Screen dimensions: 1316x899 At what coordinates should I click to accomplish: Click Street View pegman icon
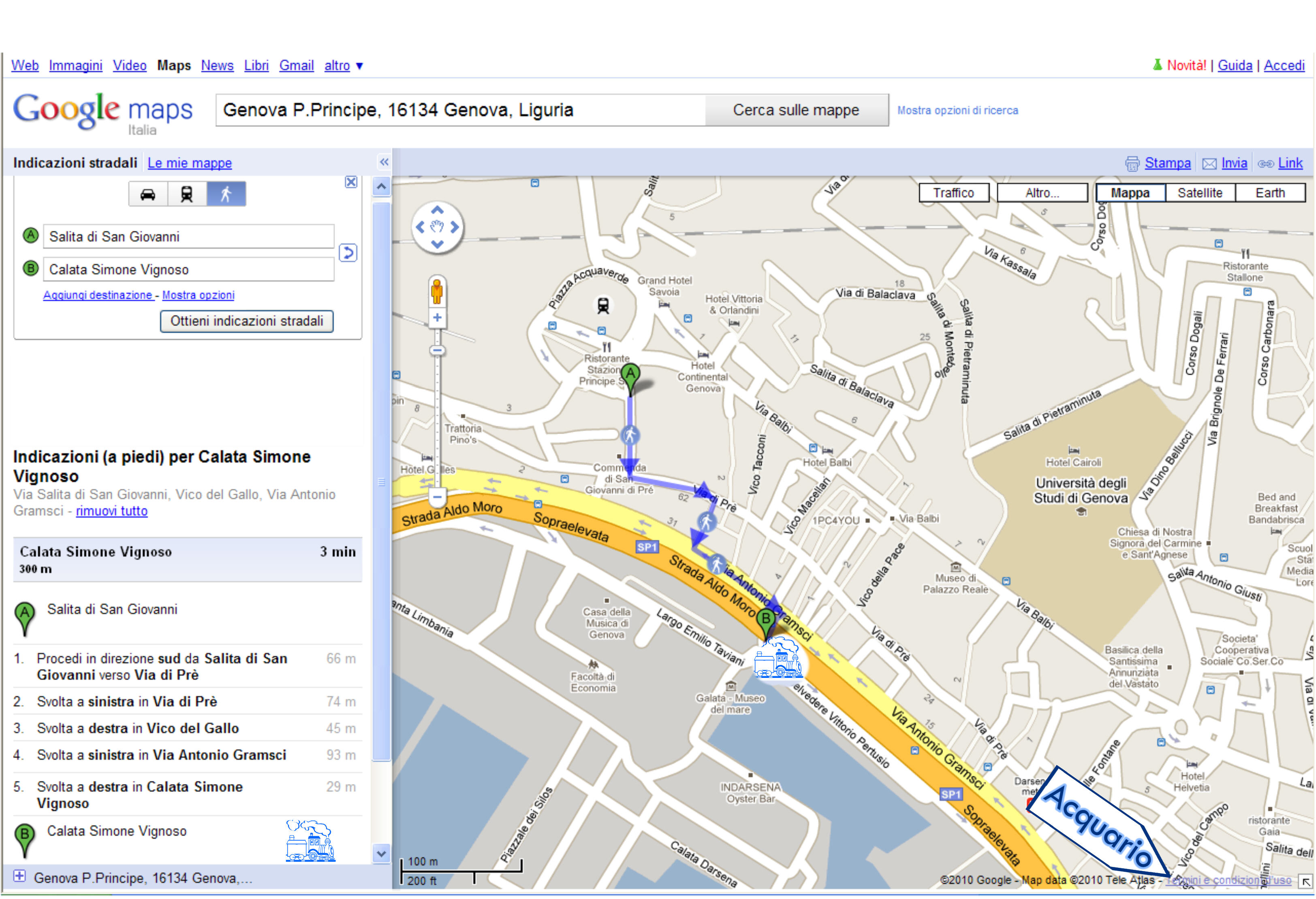437,292
